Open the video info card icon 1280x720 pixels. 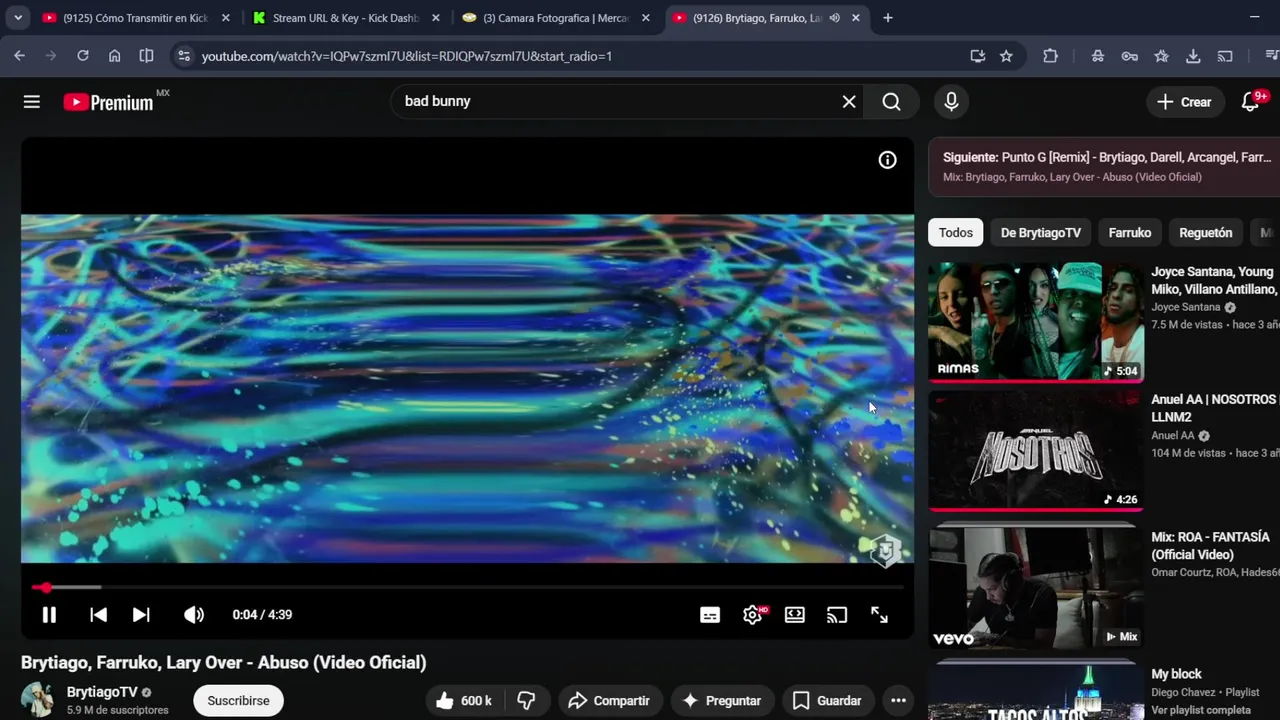[x=887, y=160]
